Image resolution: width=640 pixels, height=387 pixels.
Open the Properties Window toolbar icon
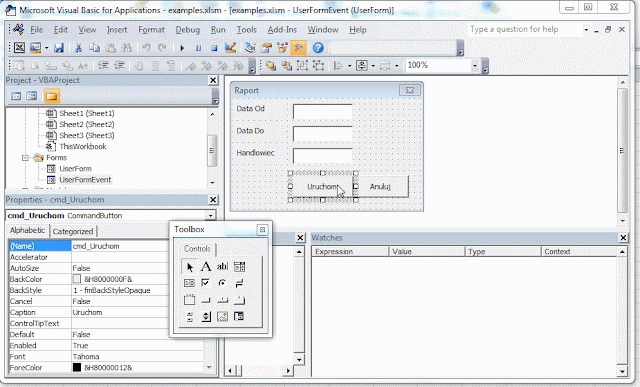[267, 48]
